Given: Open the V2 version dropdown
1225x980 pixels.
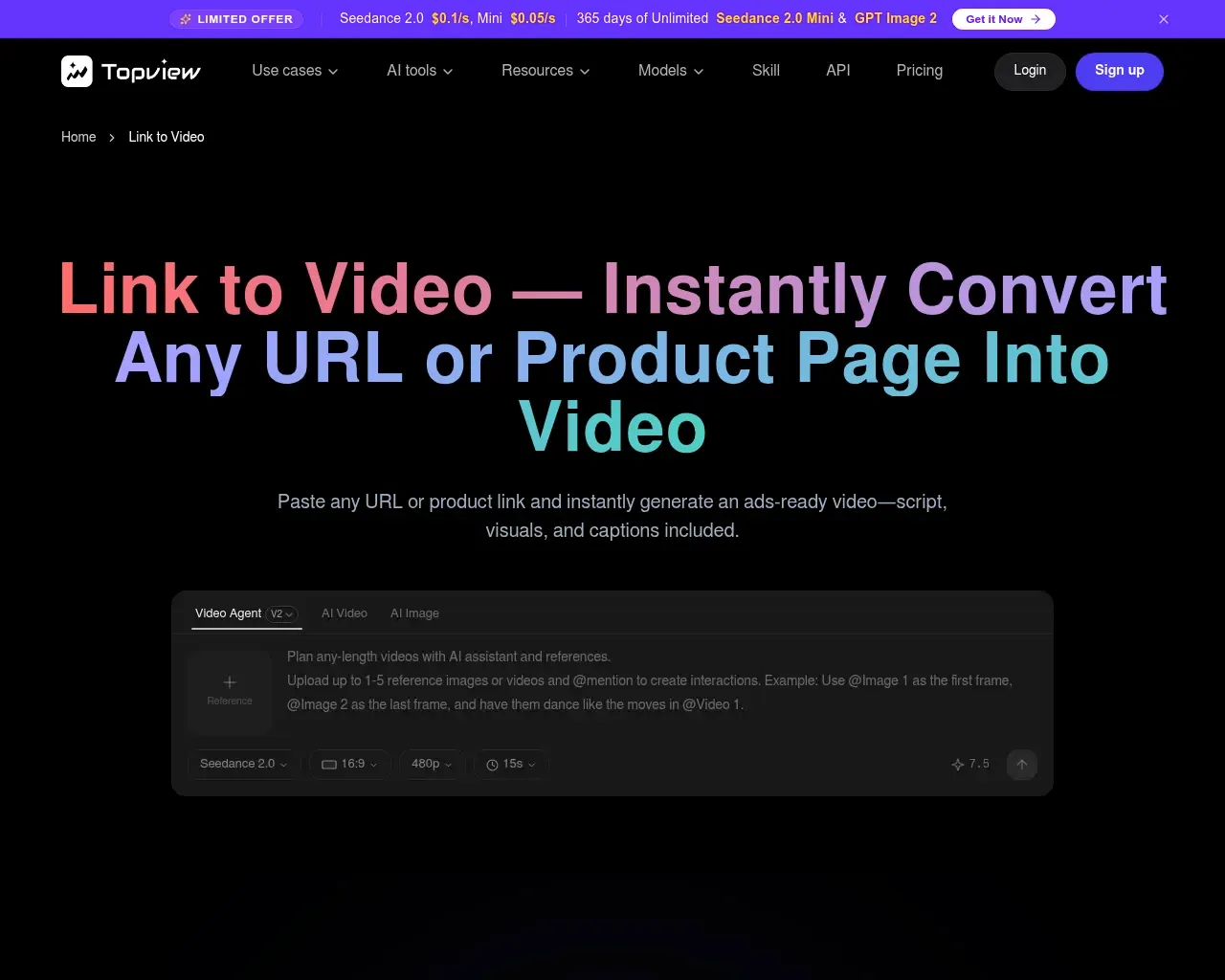Looking at the screenshot, I should point(282,614).
